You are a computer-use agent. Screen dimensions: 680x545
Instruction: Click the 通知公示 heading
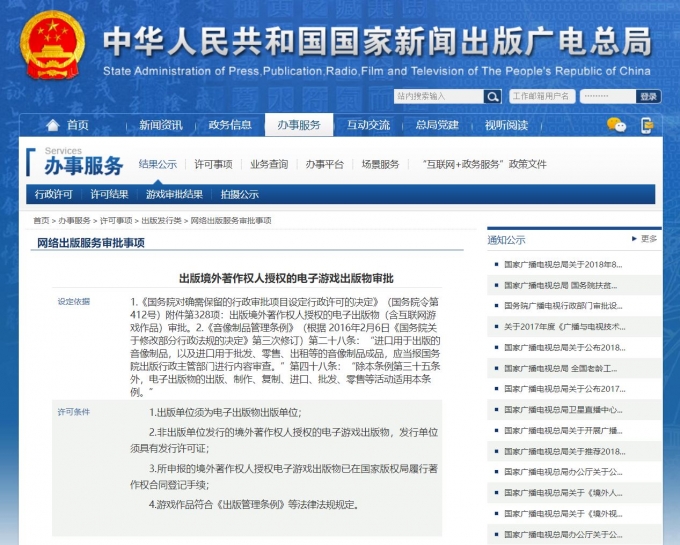tap(506, 240)
